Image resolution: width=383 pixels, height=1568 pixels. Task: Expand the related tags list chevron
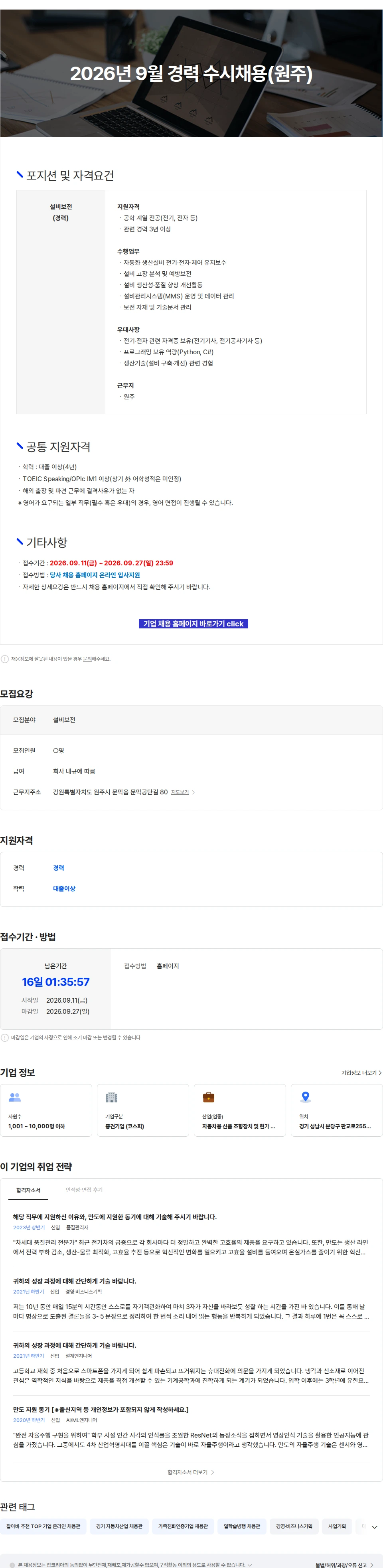(375, 1527)
